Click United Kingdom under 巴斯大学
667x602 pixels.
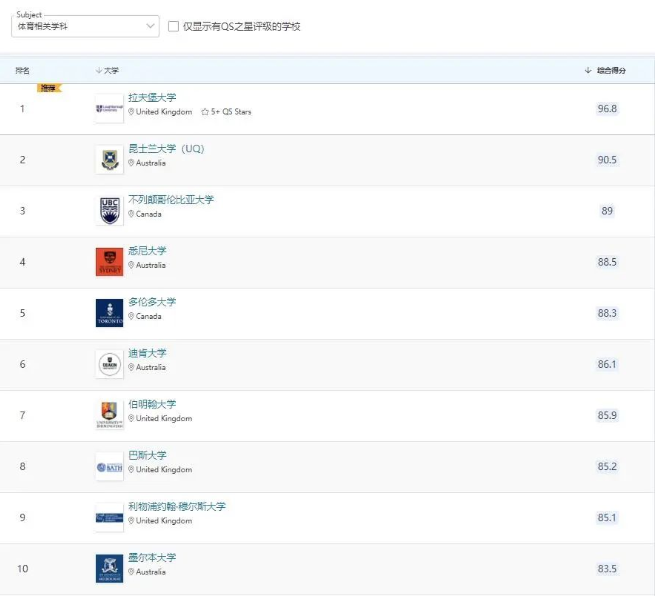[x=164, y=470]
